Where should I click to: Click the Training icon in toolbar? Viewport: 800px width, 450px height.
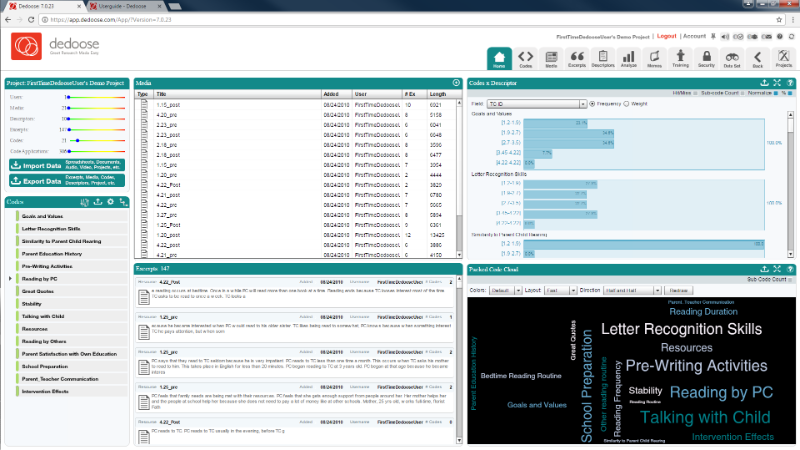click(680, 59)
